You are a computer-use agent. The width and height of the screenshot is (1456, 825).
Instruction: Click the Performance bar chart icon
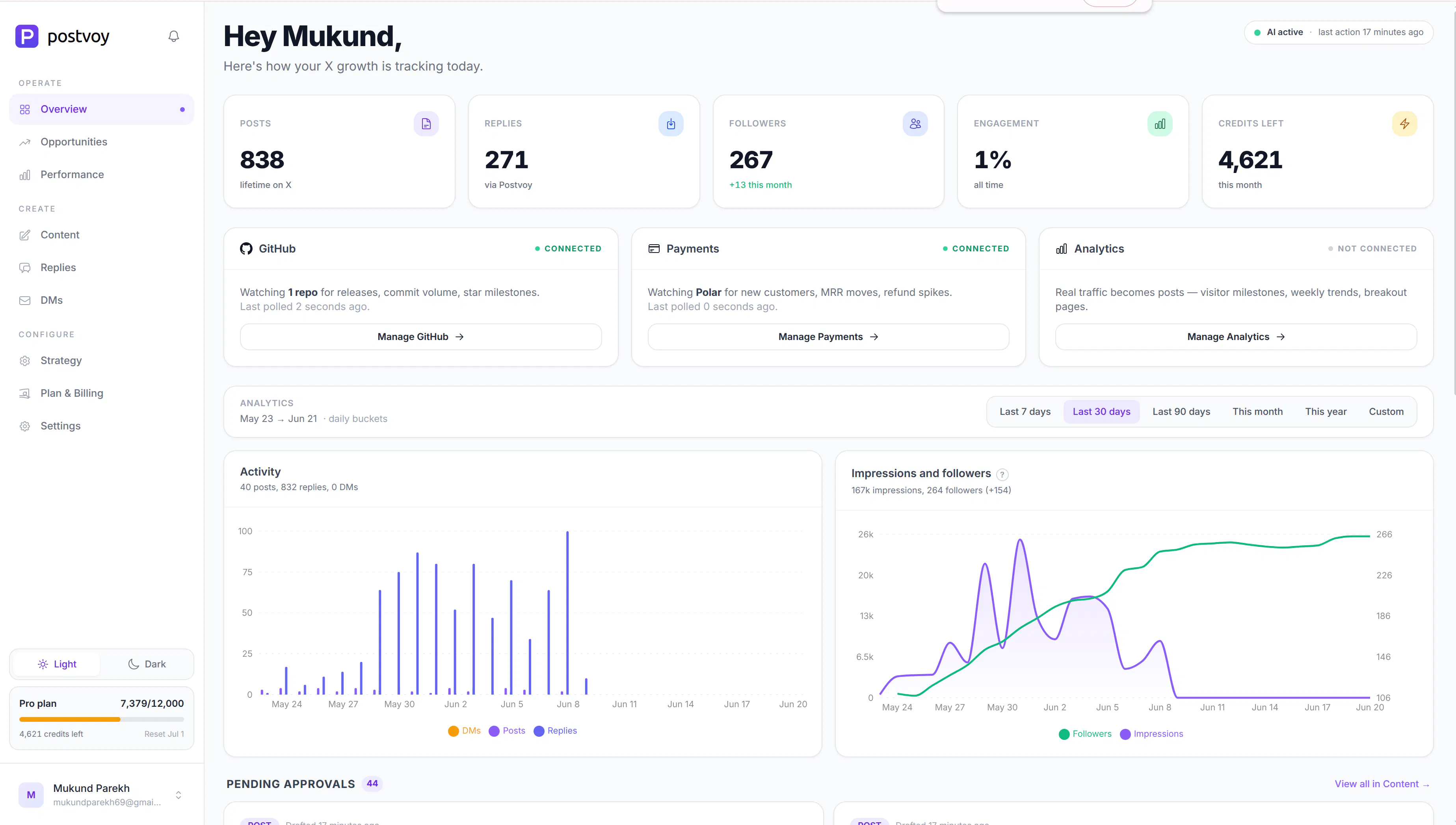(25, 175)
